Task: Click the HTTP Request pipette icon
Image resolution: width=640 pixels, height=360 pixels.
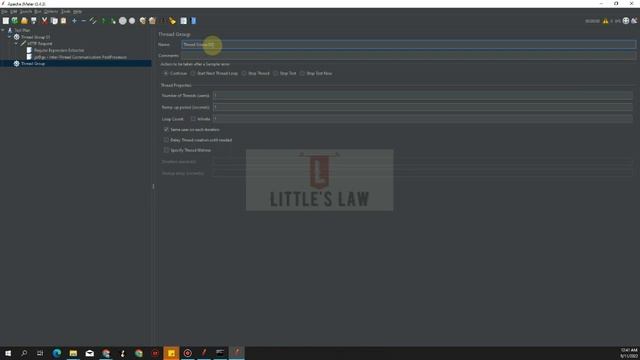Action: click(23, 43)
